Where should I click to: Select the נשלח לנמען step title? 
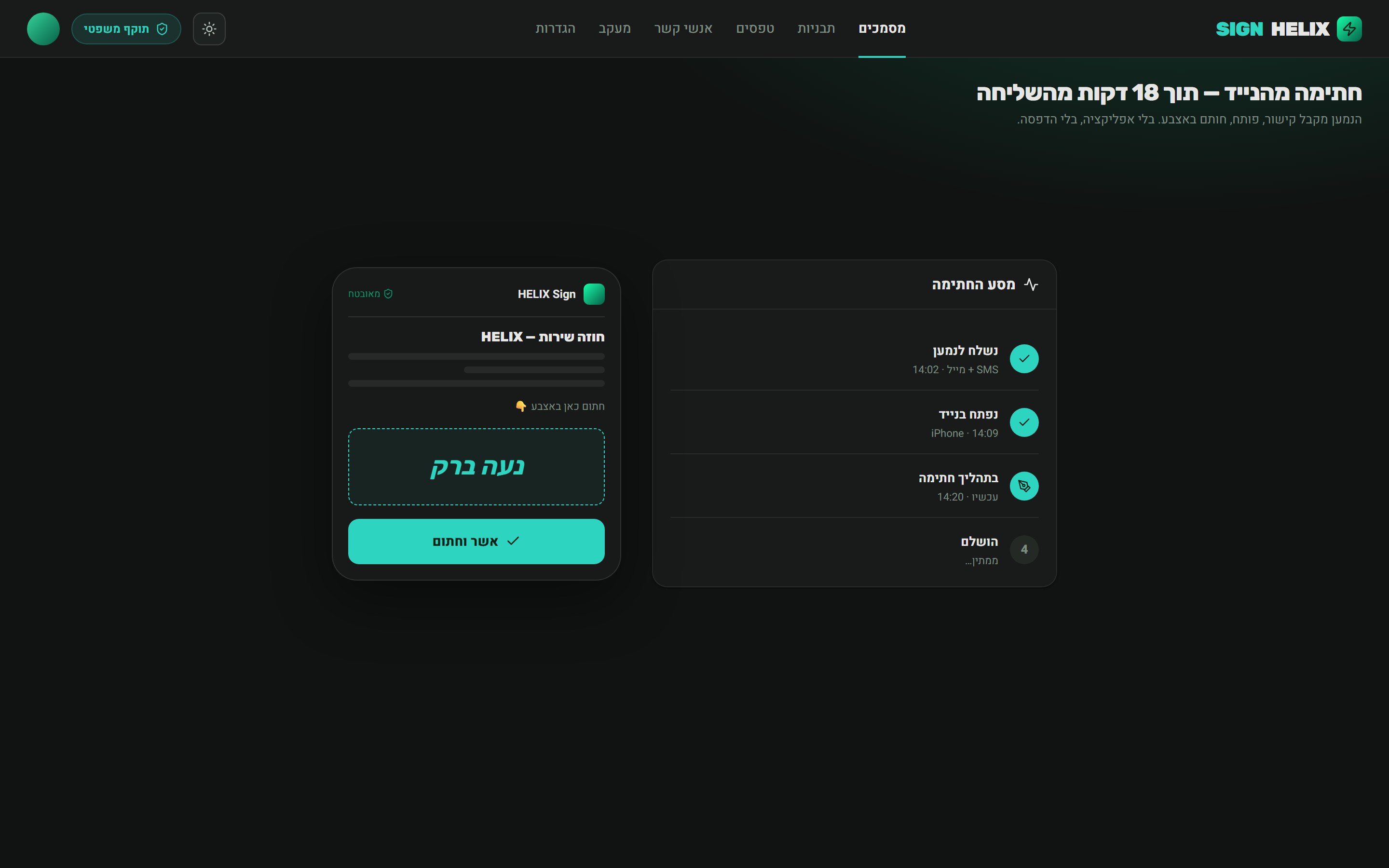click(966, 351)
